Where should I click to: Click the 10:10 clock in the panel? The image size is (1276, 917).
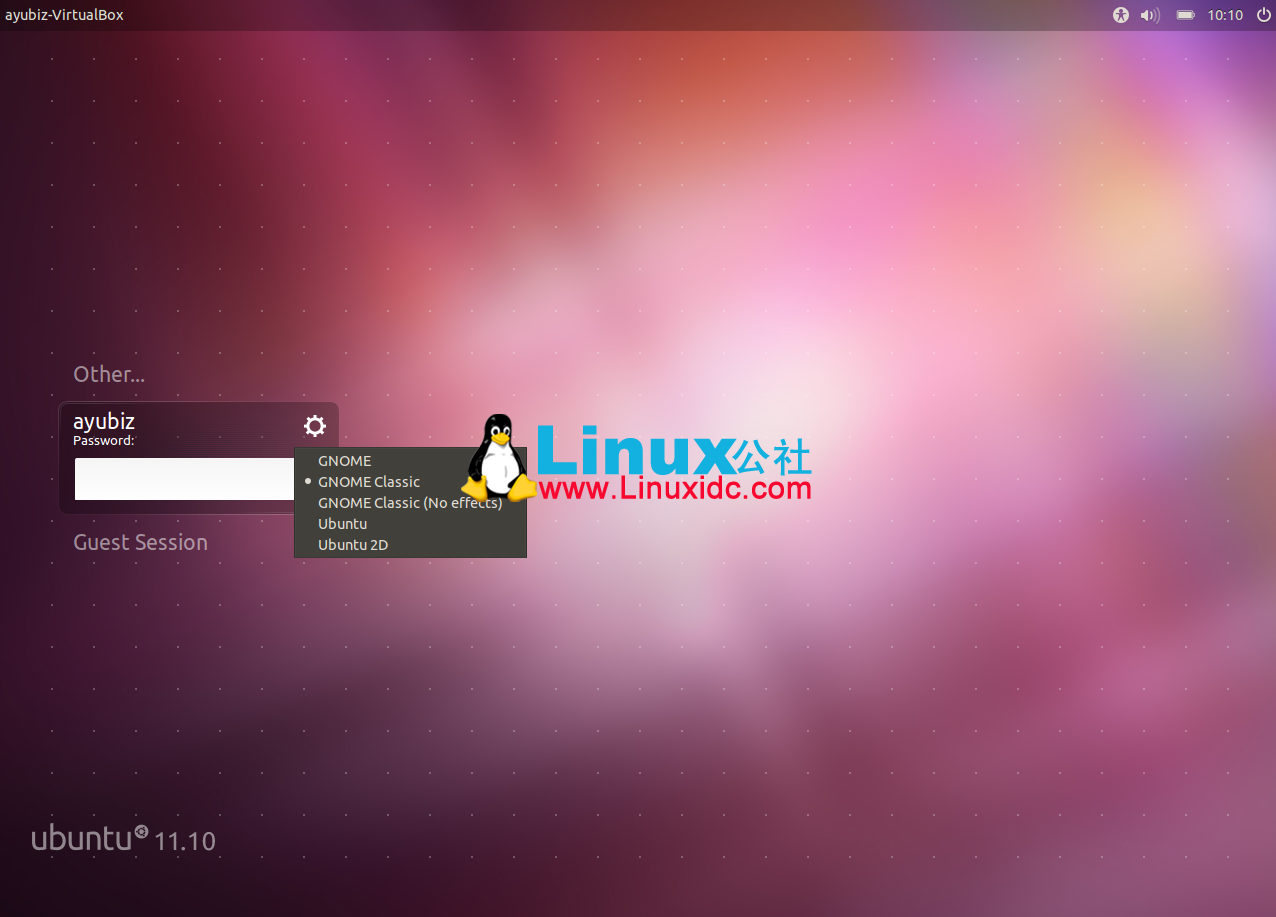tap(1224, 15)
